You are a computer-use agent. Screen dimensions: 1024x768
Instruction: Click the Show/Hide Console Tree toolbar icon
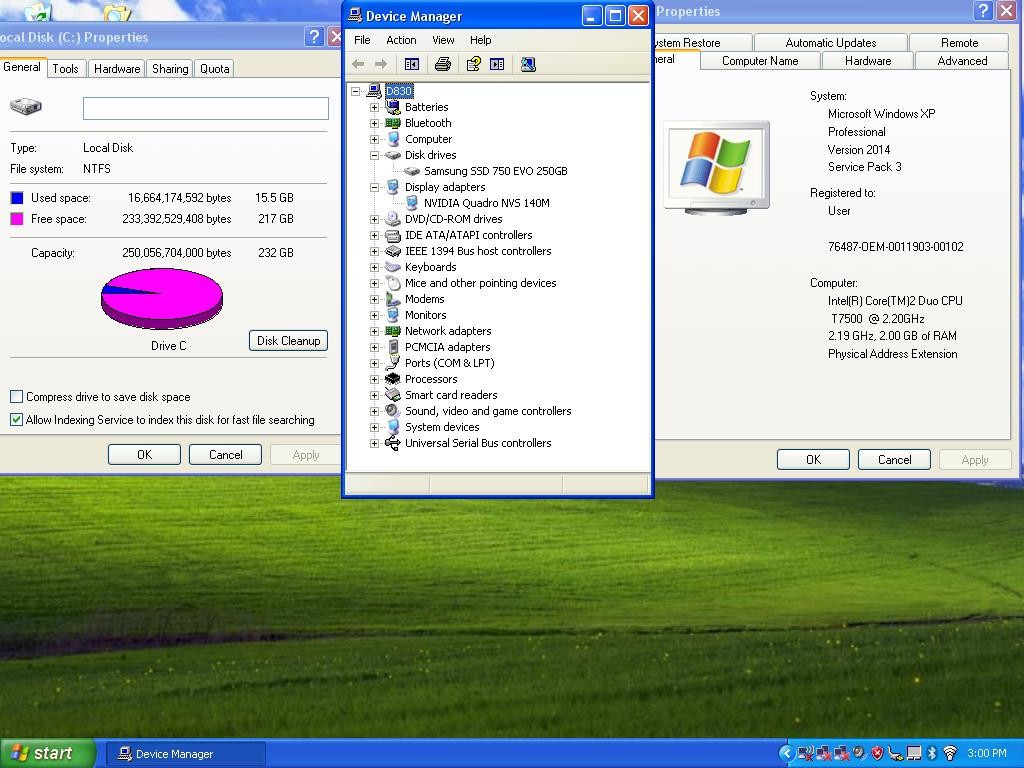411,64
